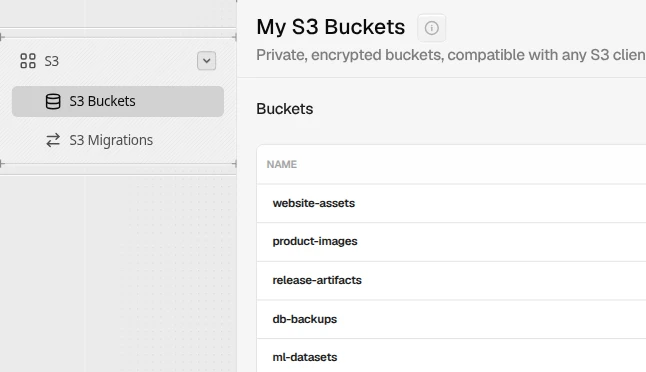Open the S3 Migrations sidebar item
646x372 pixels.
click(x=118, y=140)
